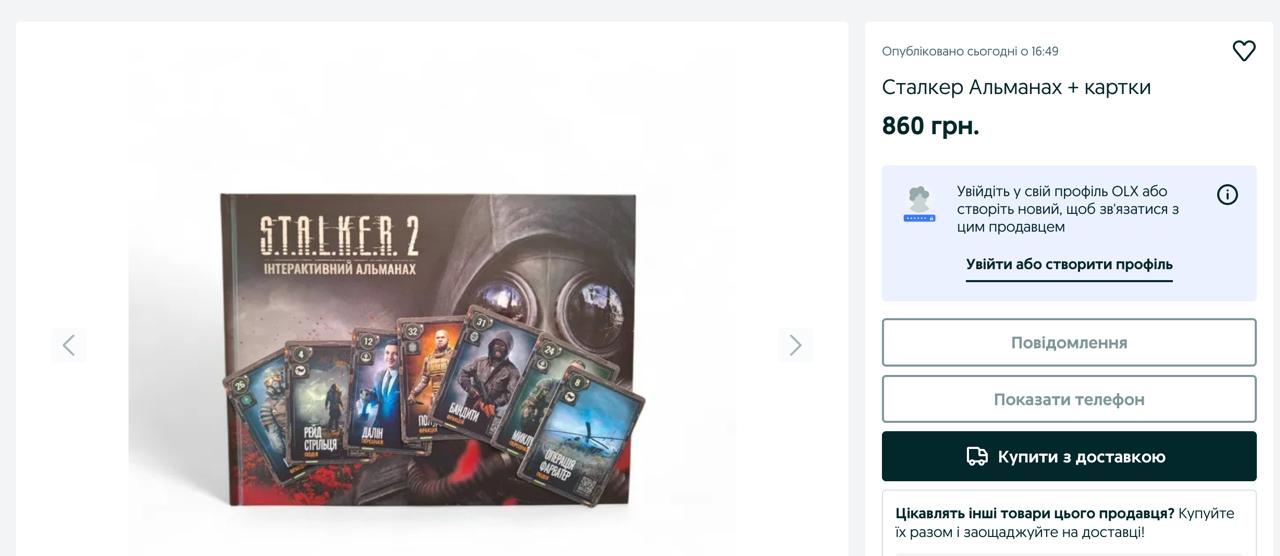The width and height of the screenshot is (1280, 556).
Task: Click the profile avatar icon in login notice
Action: pos(919,204)
